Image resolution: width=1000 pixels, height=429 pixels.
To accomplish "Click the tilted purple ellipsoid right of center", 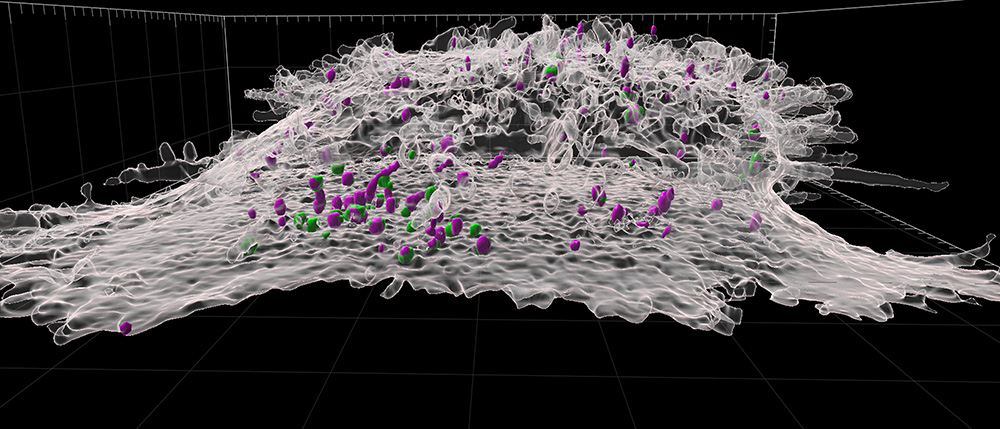I will (x=665, y=201).
